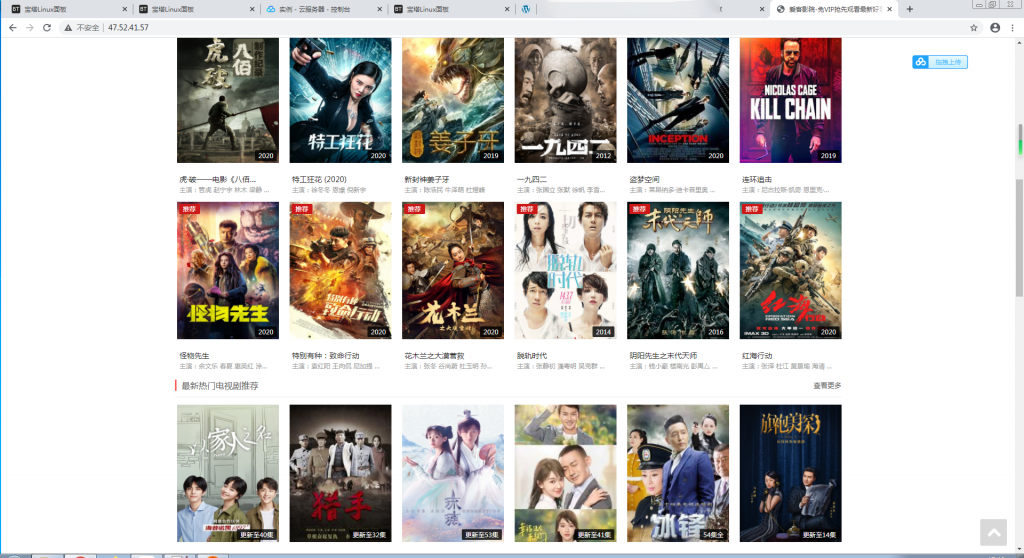Open the 红海行动 movie title link
Viewport: 1024px width, 558px height.
757,356
